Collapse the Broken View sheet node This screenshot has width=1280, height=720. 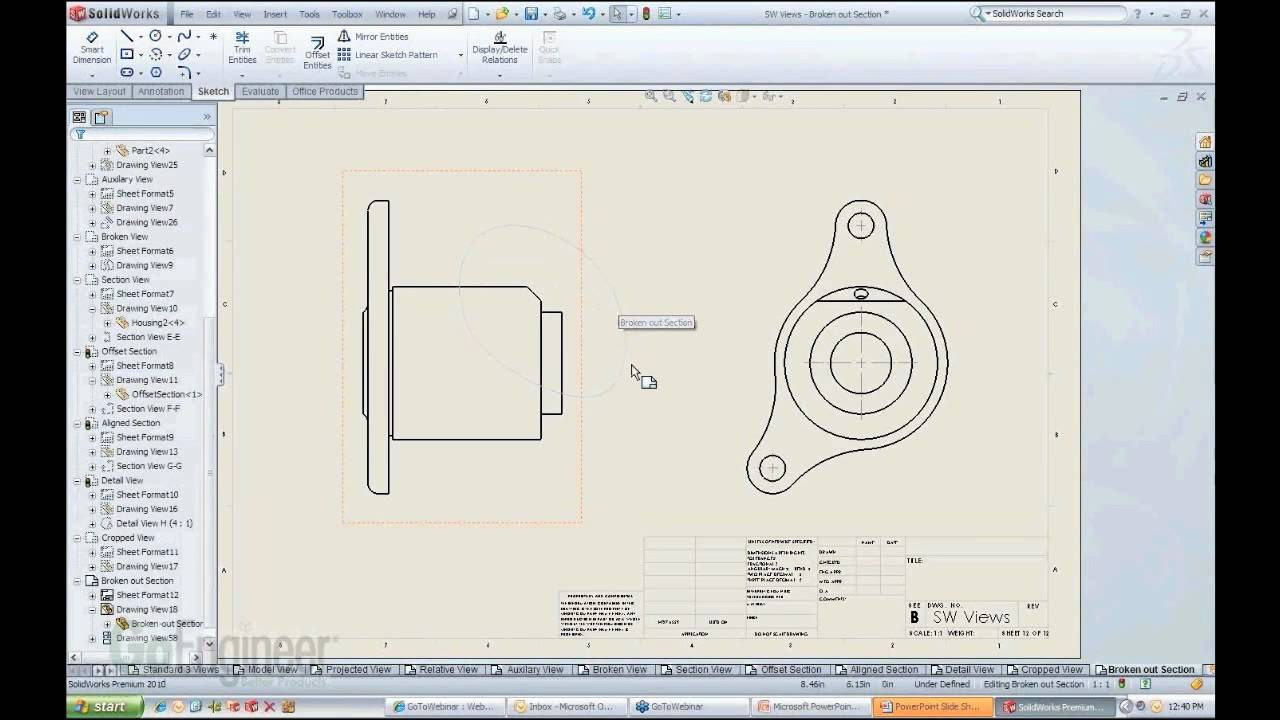(x=78, y=237)
